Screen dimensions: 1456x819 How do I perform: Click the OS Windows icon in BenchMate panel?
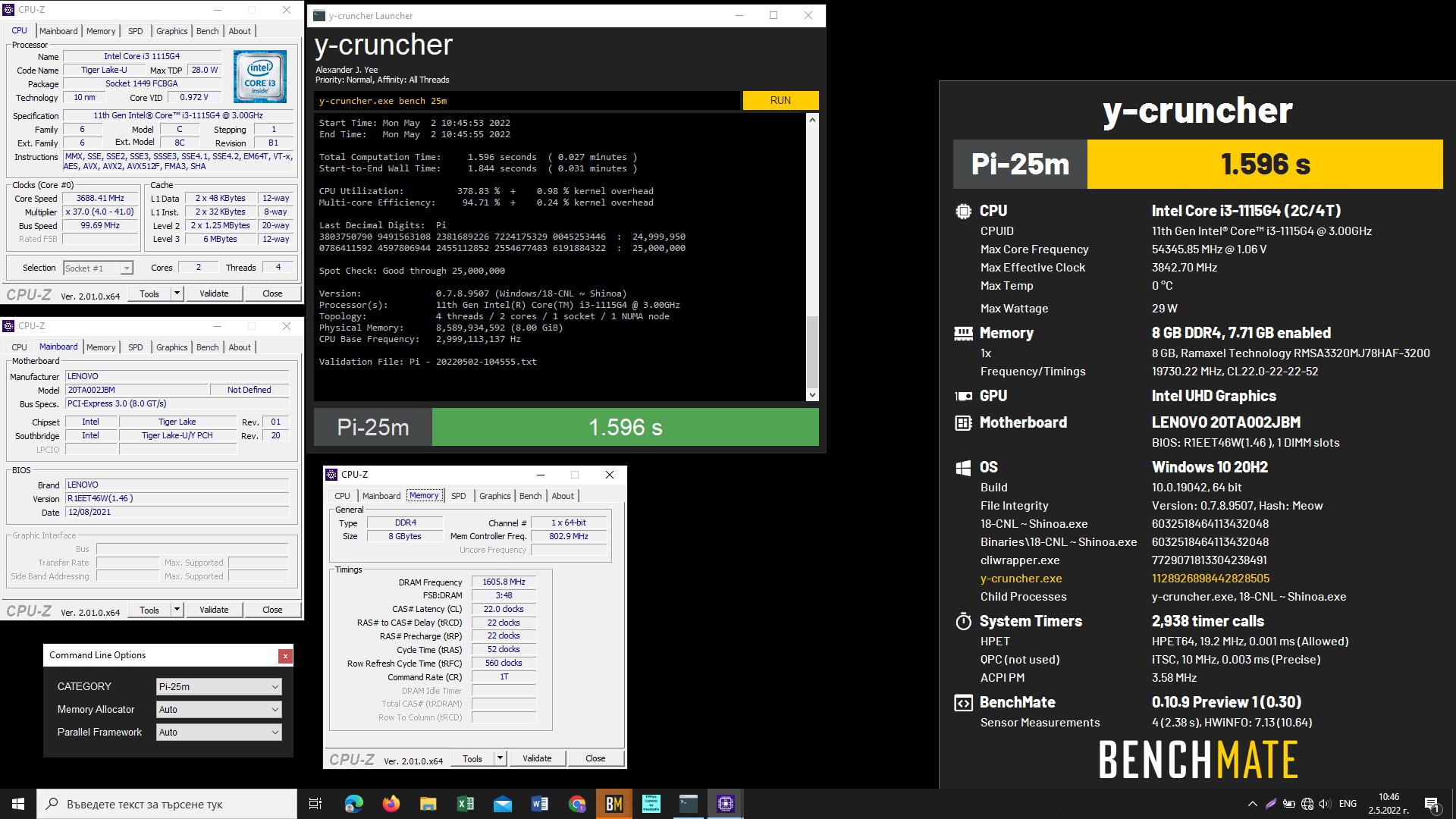pos(963,468)
